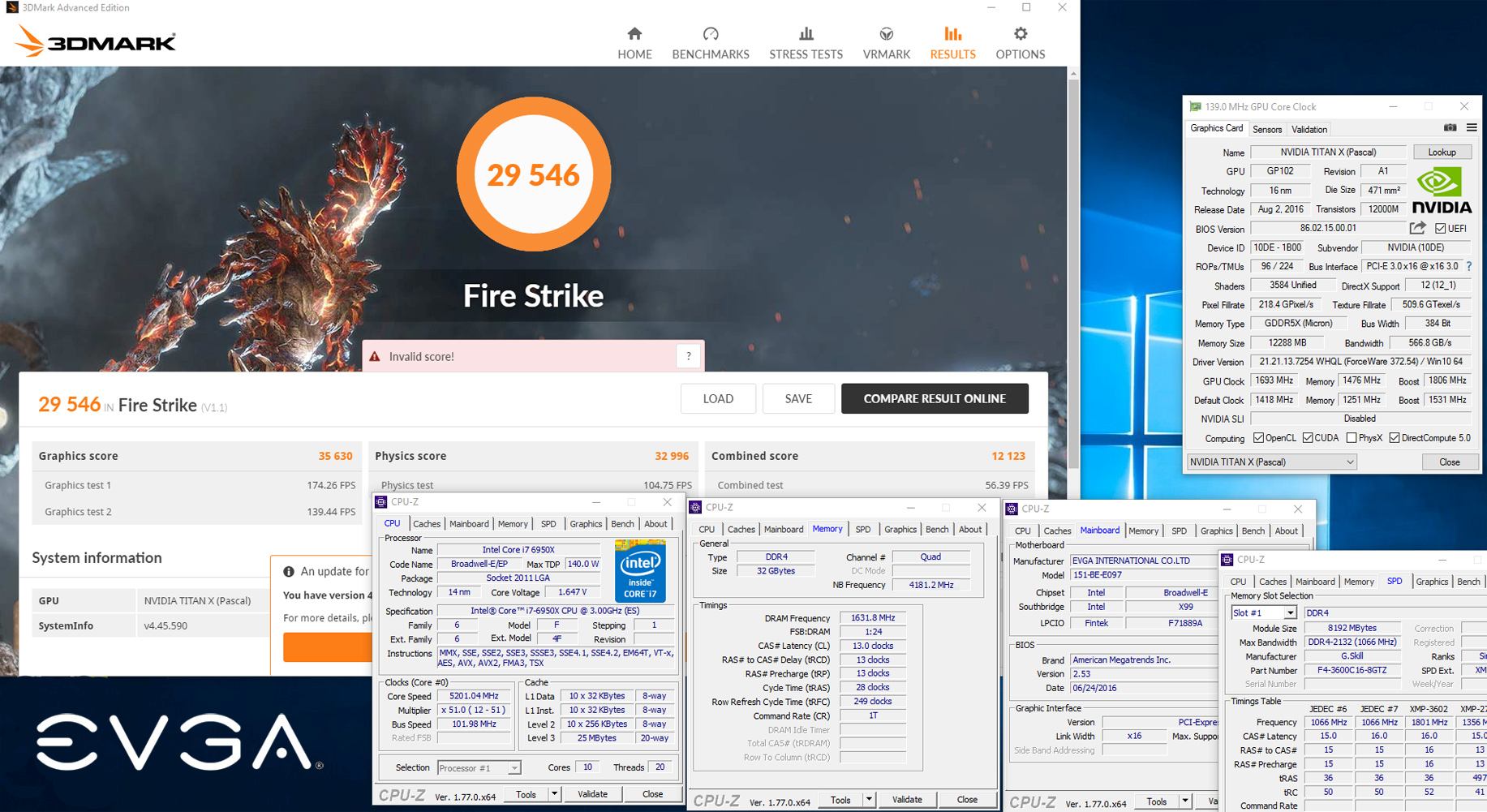Image resolution: width=1487 pixels, height=812 pixels.
Task: Click Tools button in CPU-Z CPU window
Action: (526, 794)
